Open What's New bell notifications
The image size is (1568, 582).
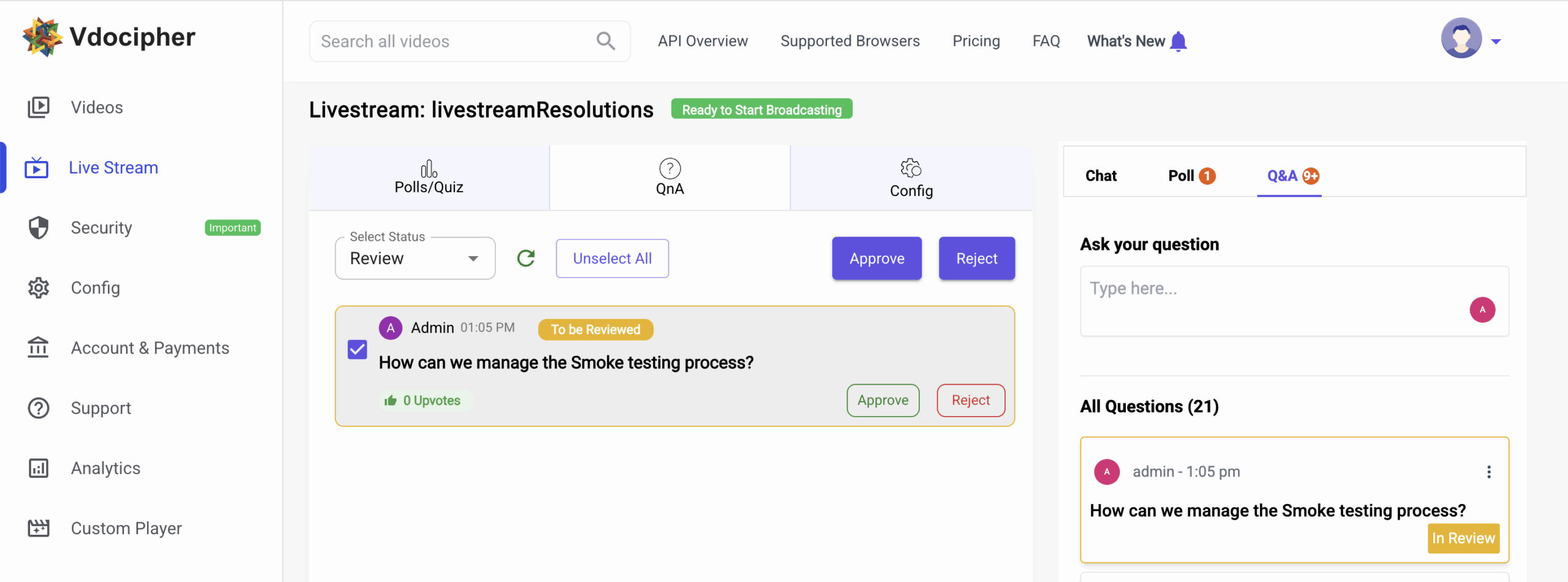[x=1178, y=41]
